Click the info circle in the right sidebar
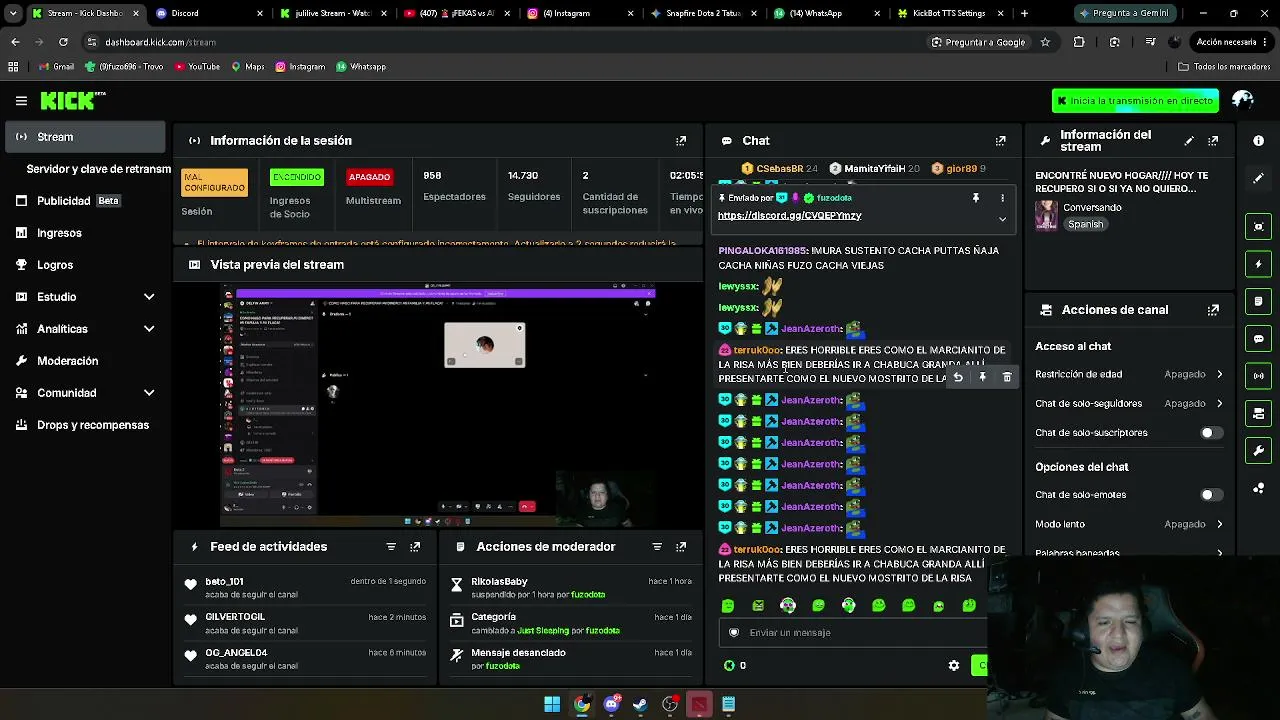1280x720 pixels. tap(1259, 141)
